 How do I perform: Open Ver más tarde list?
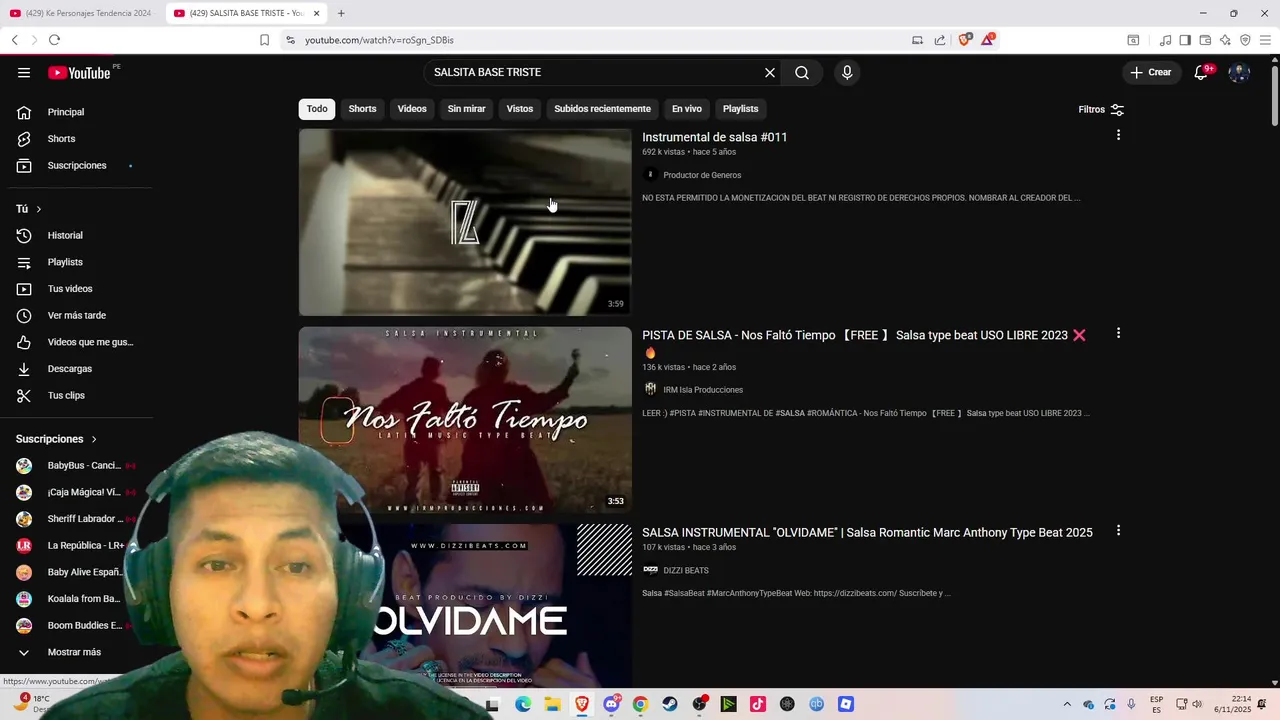78,315
